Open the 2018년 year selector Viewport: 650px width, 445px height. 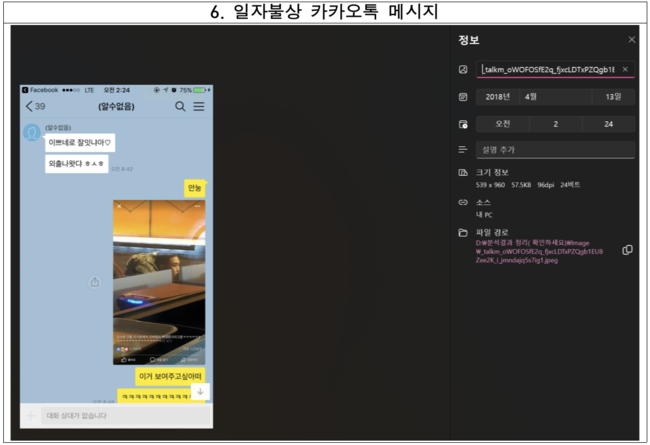point(495,97)
